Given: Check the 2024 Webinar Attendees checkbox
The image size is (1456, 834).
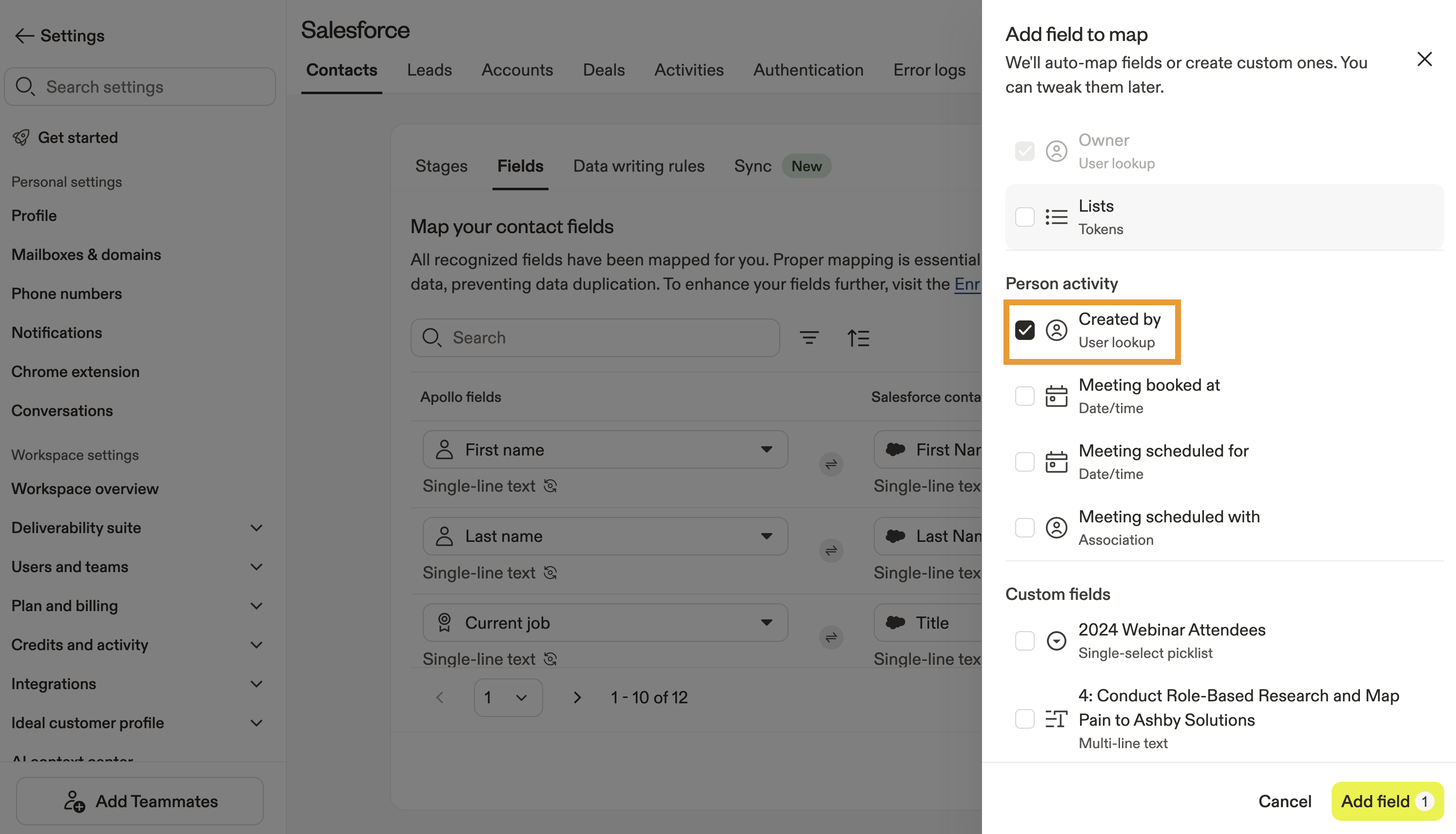Looking at the screenshot, I should [x=1024, y=640].
